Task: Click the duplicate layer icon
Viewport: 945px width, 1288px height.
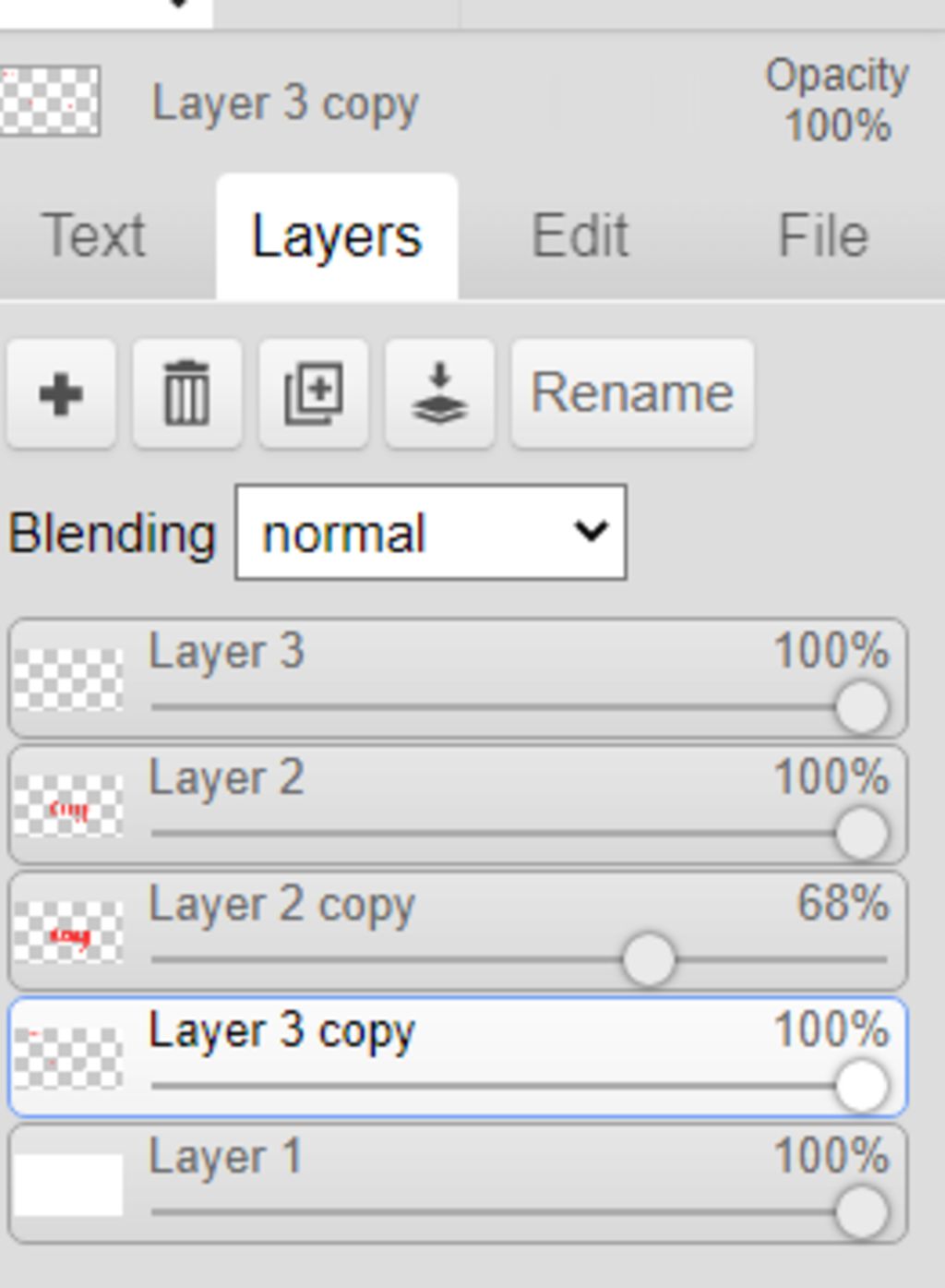Action: (314, 394)
